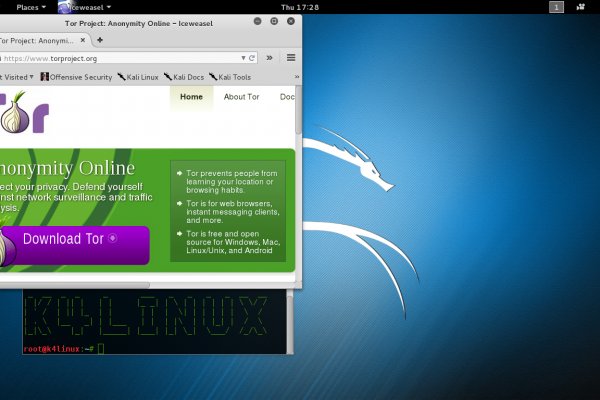Open the Kali Linux bookmark

point(140,77)
